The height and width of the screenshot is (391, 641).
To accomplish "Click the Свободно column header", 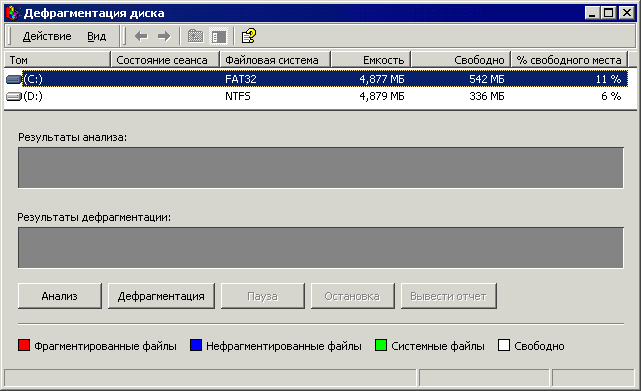I will pyautogui.click(x=461, y=60).
